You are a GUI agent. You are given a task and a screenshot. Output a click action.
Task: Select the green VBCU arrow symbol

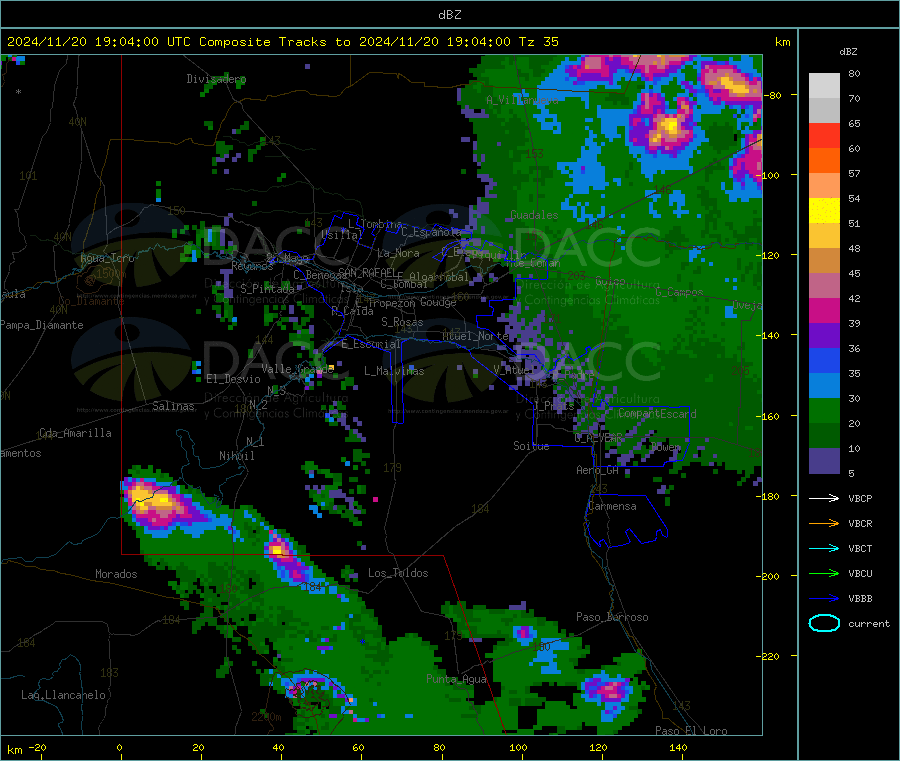point(824,573)
